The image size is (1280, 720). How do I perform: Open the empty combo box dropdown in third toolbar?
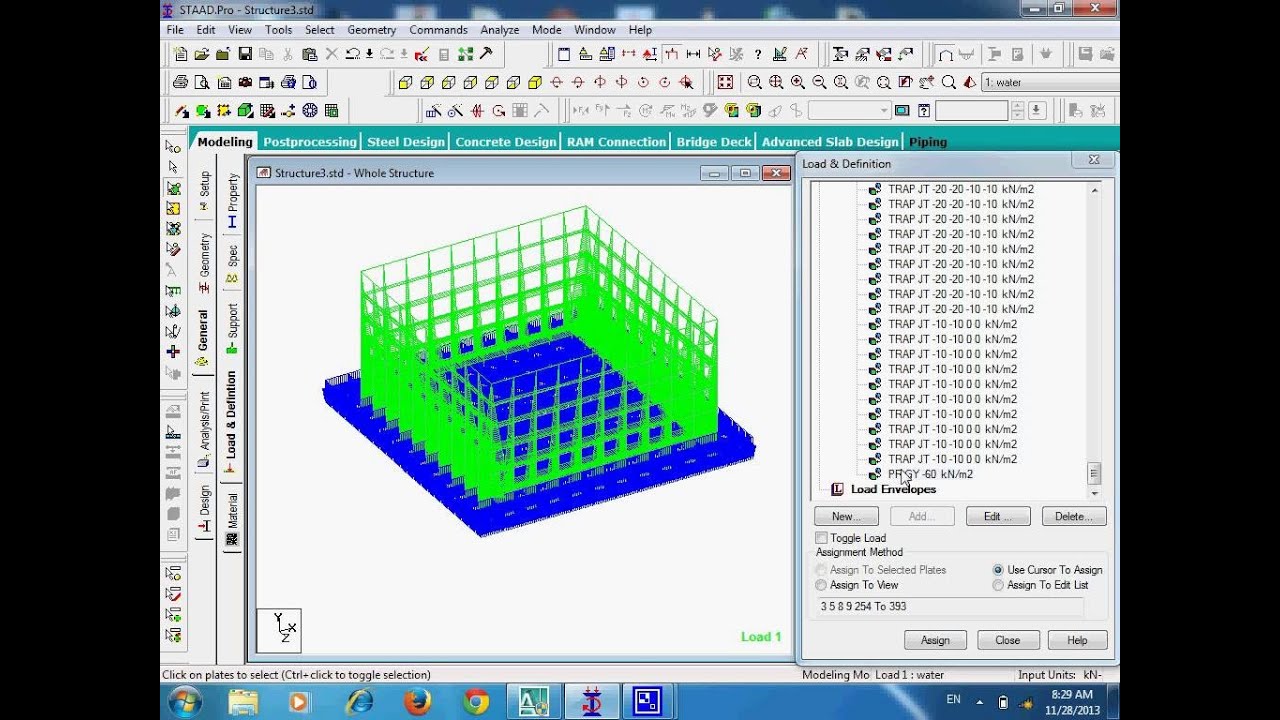pyautogui.click(x=884, y=111)
